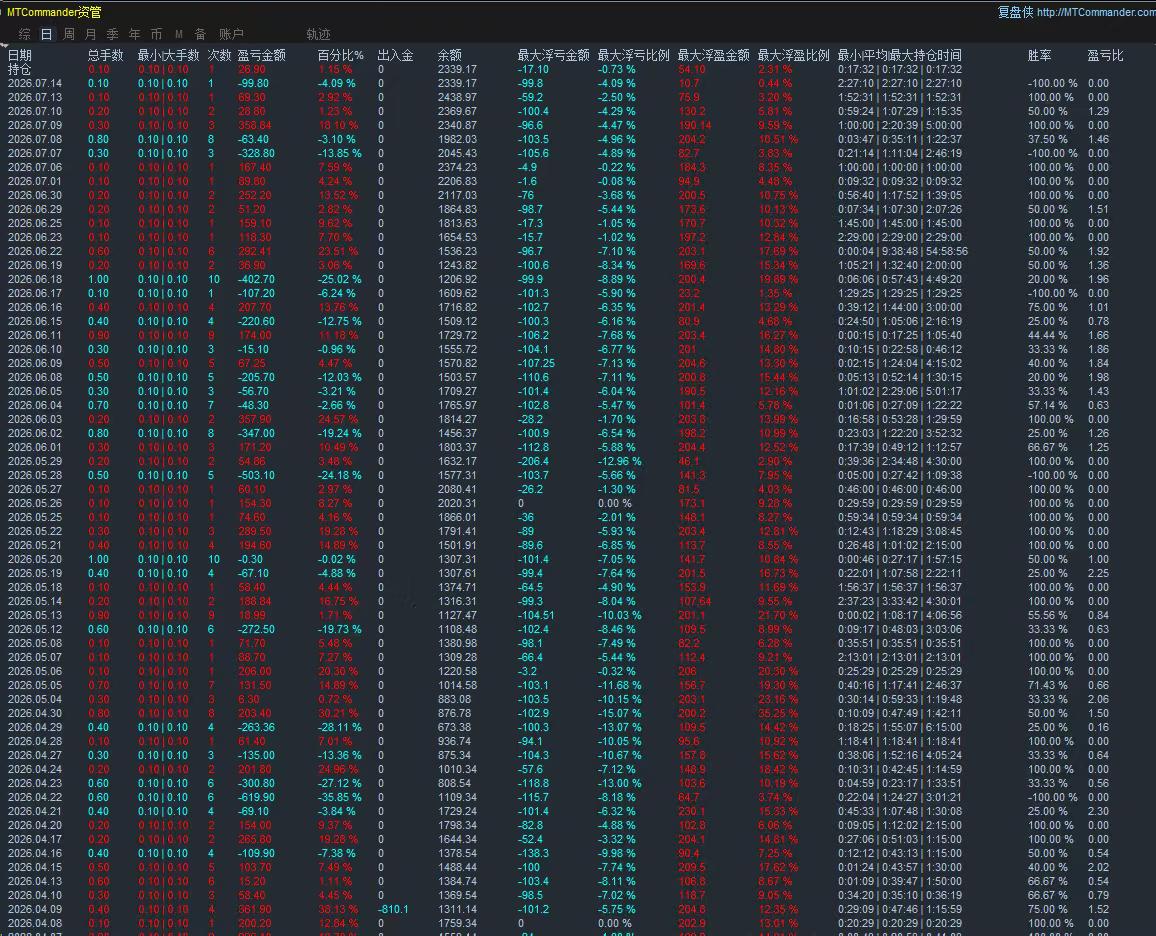This screenshot has height=936, width=1156.
Task: Open the 季 quarterly tab
Action: [x=113, y=34]
